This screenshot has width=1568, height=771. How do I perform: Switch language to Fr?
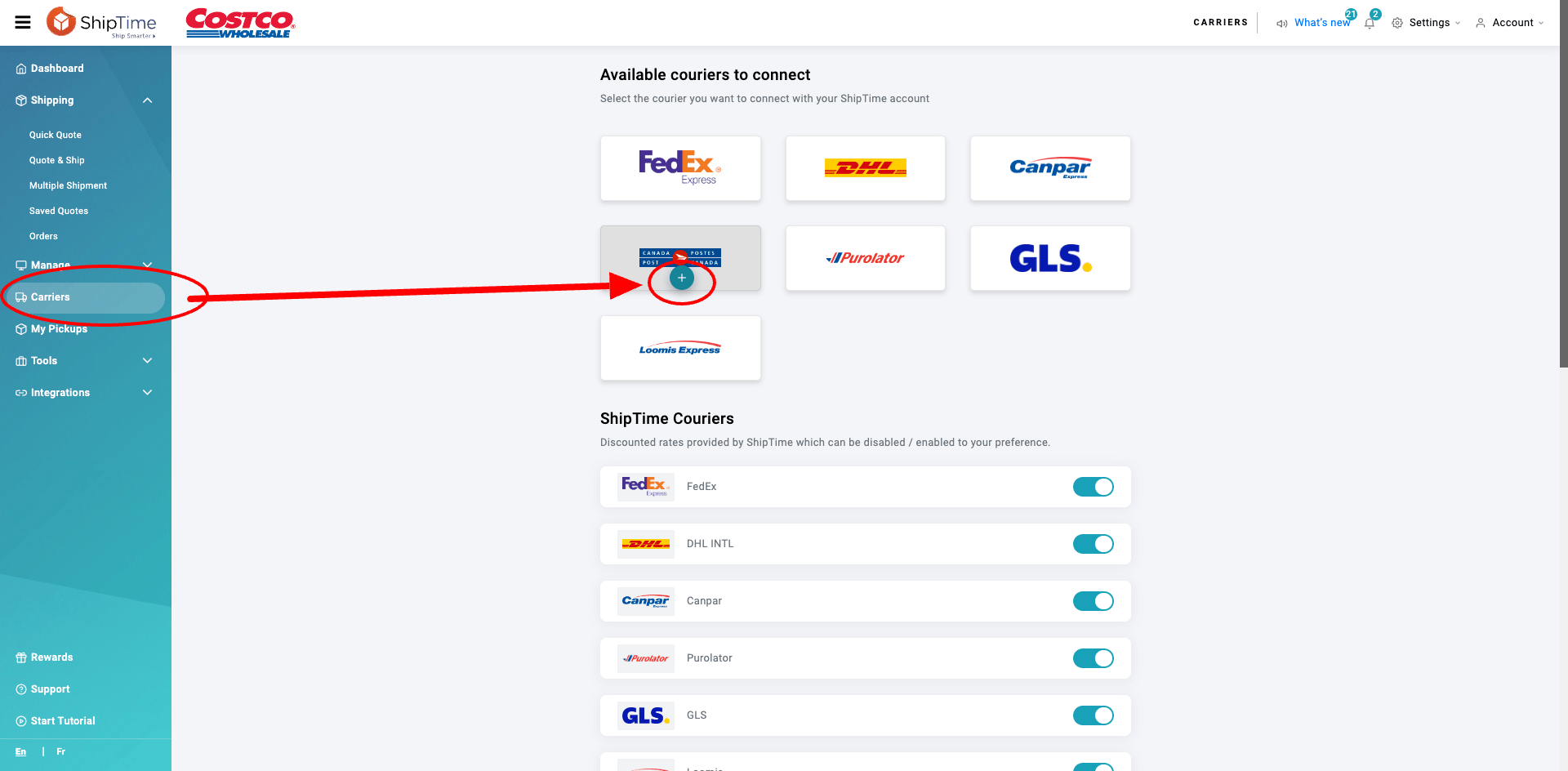(60, 751)
